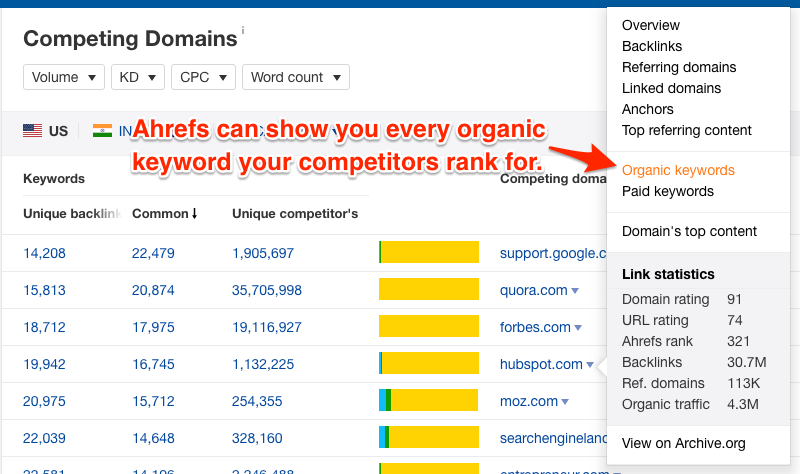The image size is (800, 474).
Task: Open Overview in the dropdown menu
Action: point(651,25)
